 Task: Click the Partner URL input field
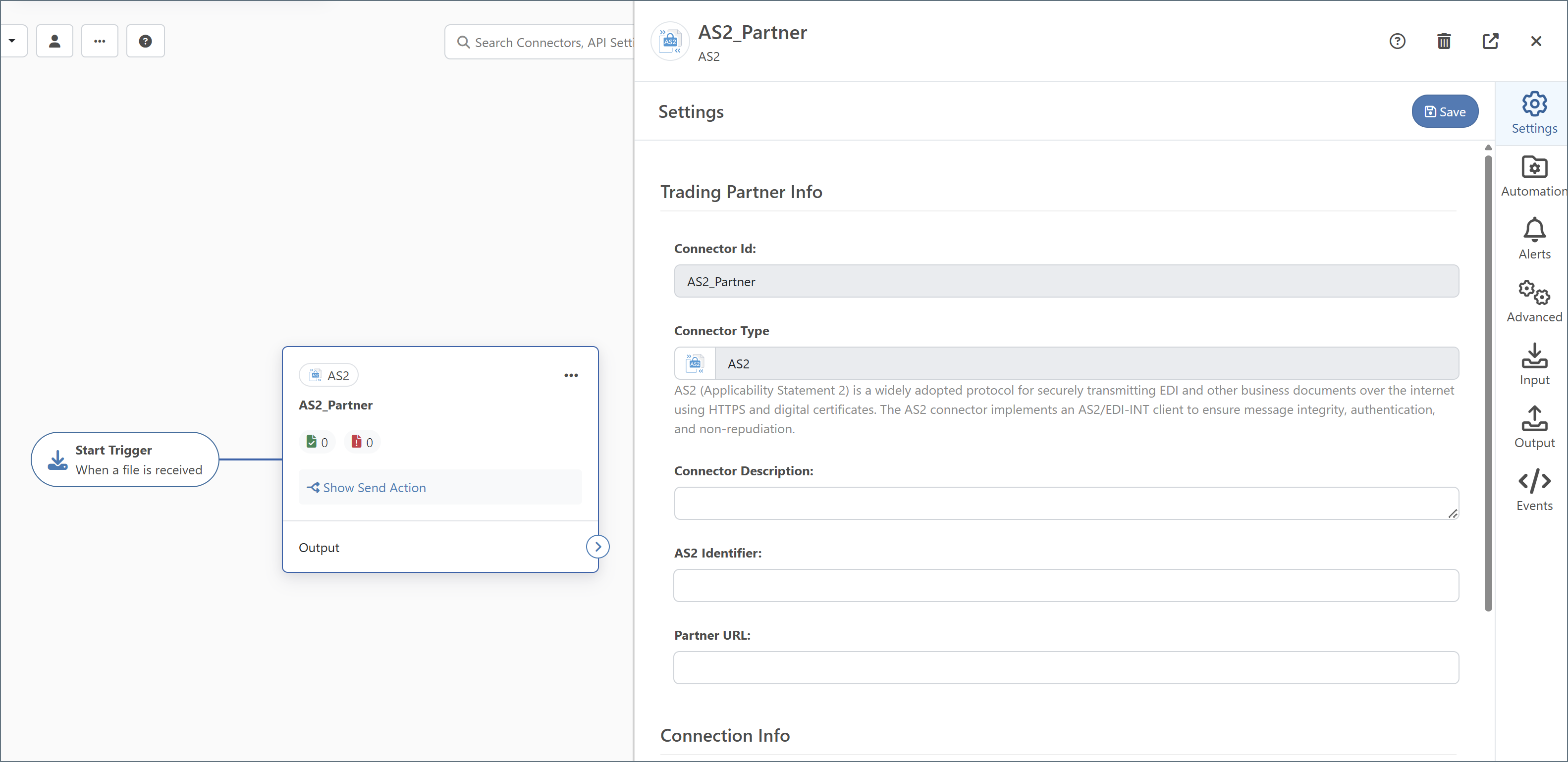point(1065,668)
